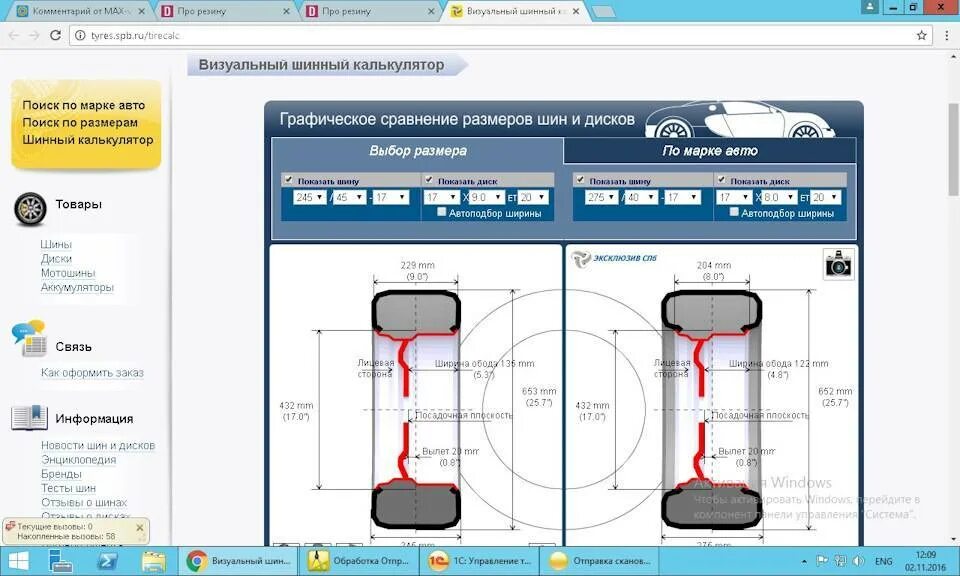Viewport: 960px width, 576px height.
Task: Open left rim width 9.0 dropdown
Action: 487,197
